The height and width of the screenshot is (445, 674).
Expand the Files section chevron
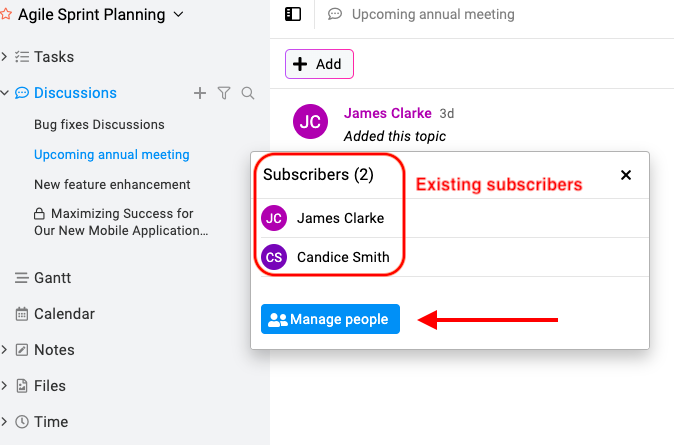(x=4, y=386)
